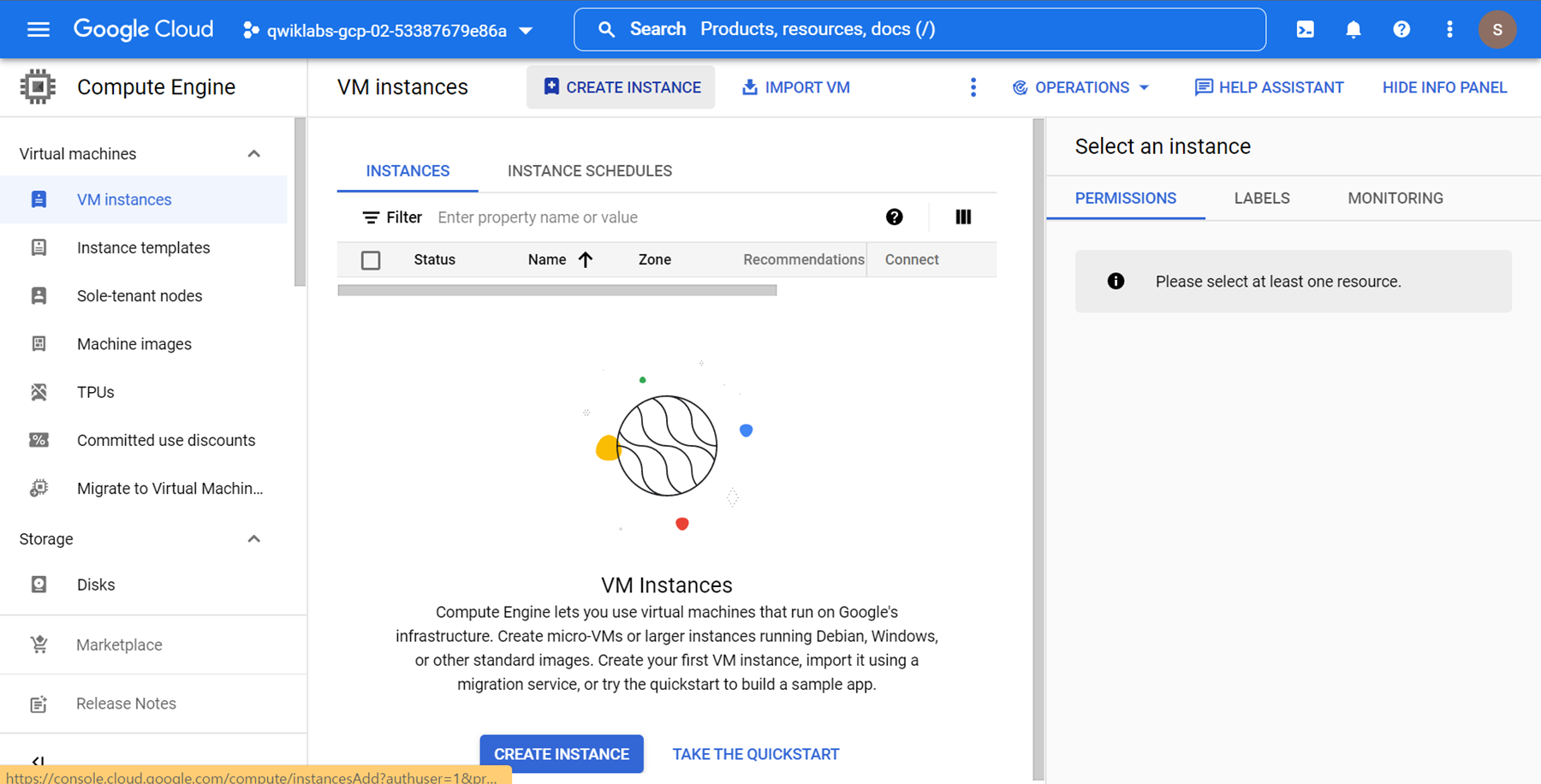Open the account avatar S
This screenshot has height=784, width=1541.
coord(1497,30)
